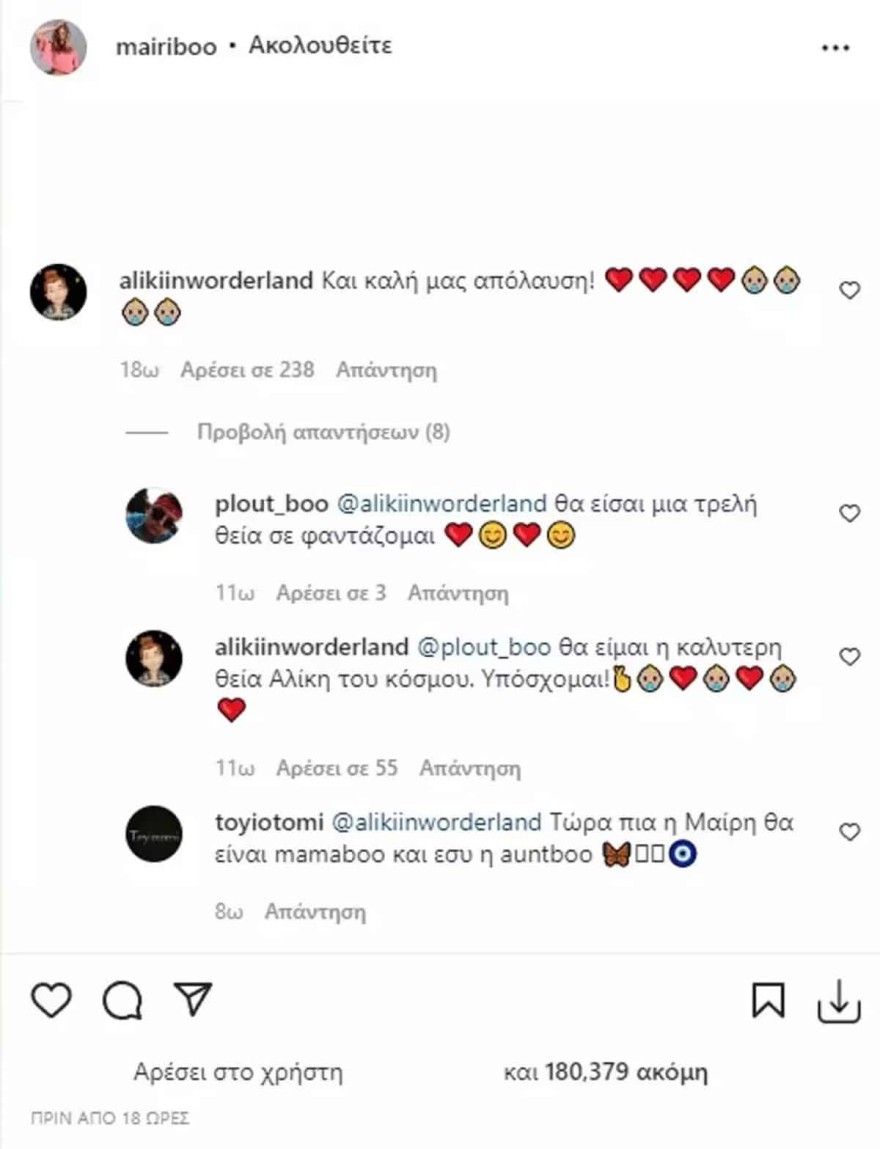Like toyiotomi's reply comment
880x1149 pixels.
849,832
